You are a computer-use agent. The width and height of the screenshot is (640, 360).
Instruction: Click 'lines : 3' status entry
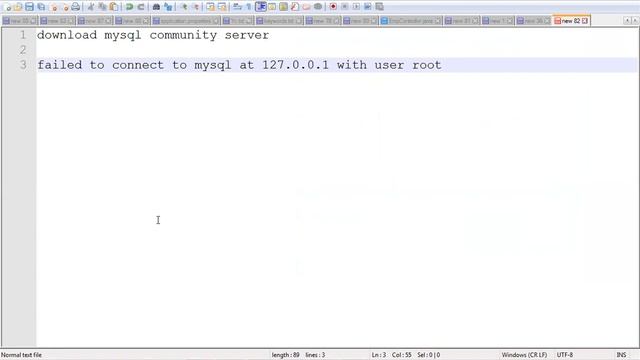(316, 355)
